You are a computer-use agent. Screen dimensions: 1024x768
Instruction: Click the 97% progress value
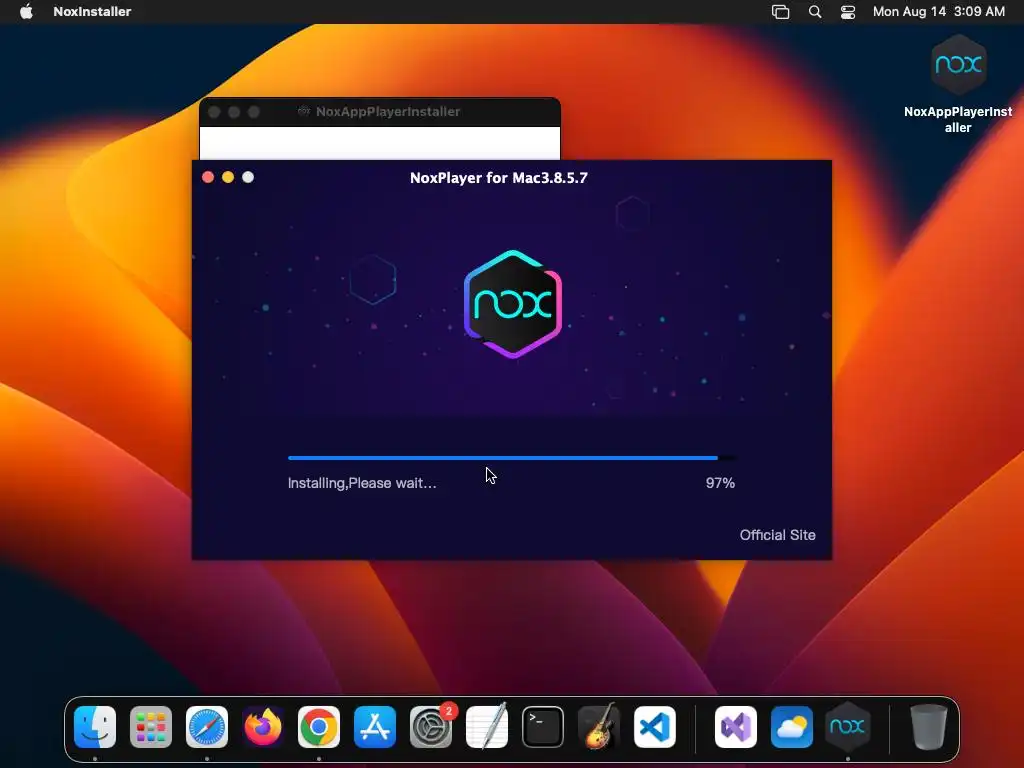pos(720,483)
